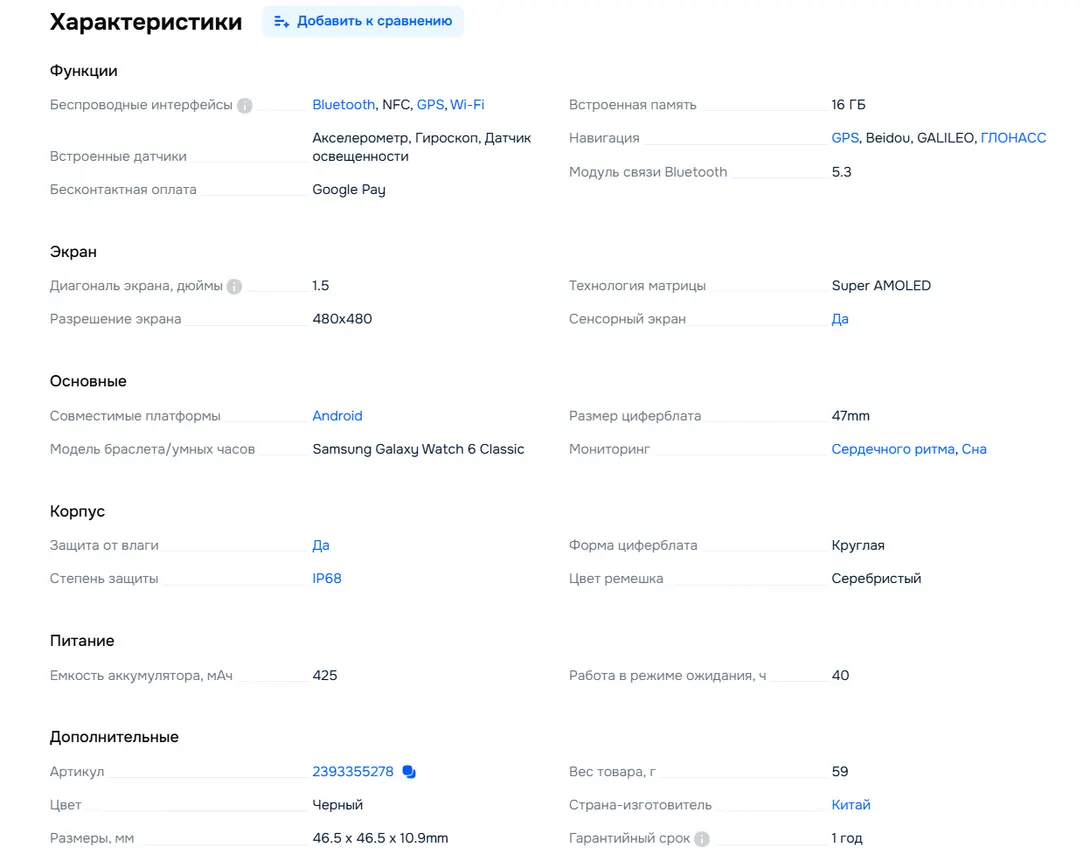Open the Android platform link
Screen dimensions: 1090x868
coord(337,416)
